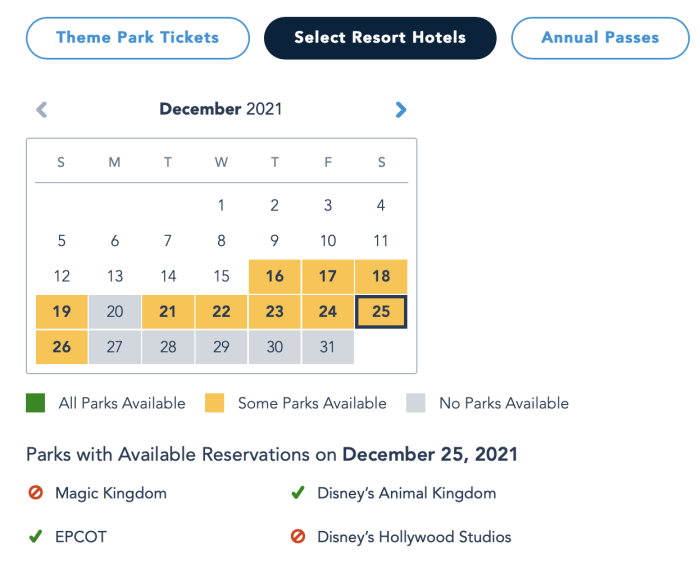Click Disney's Animal Kingdom checkmark icon

click(297, 493)
